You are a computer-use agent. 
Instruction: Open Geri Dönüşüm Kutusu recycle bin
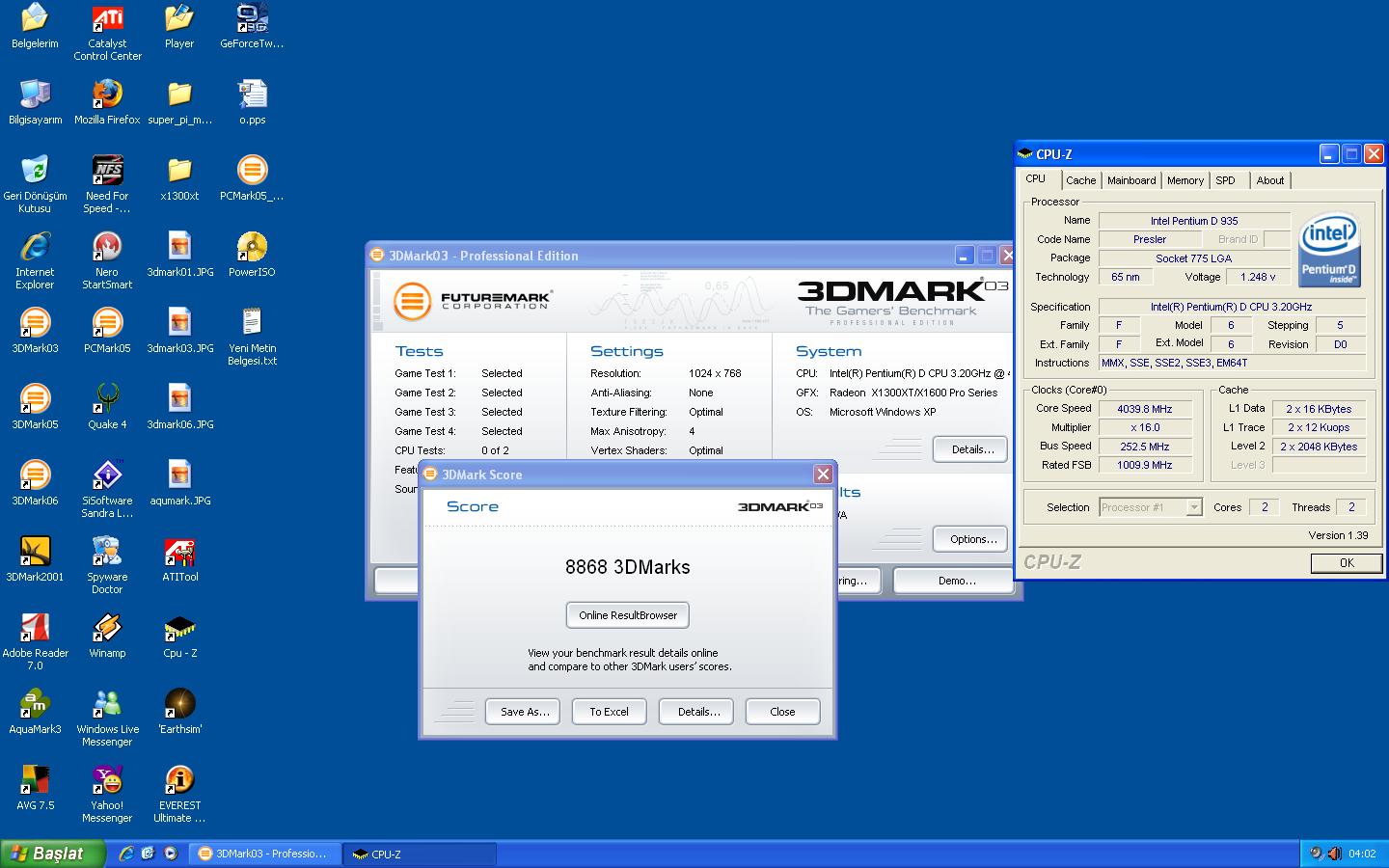35,184
